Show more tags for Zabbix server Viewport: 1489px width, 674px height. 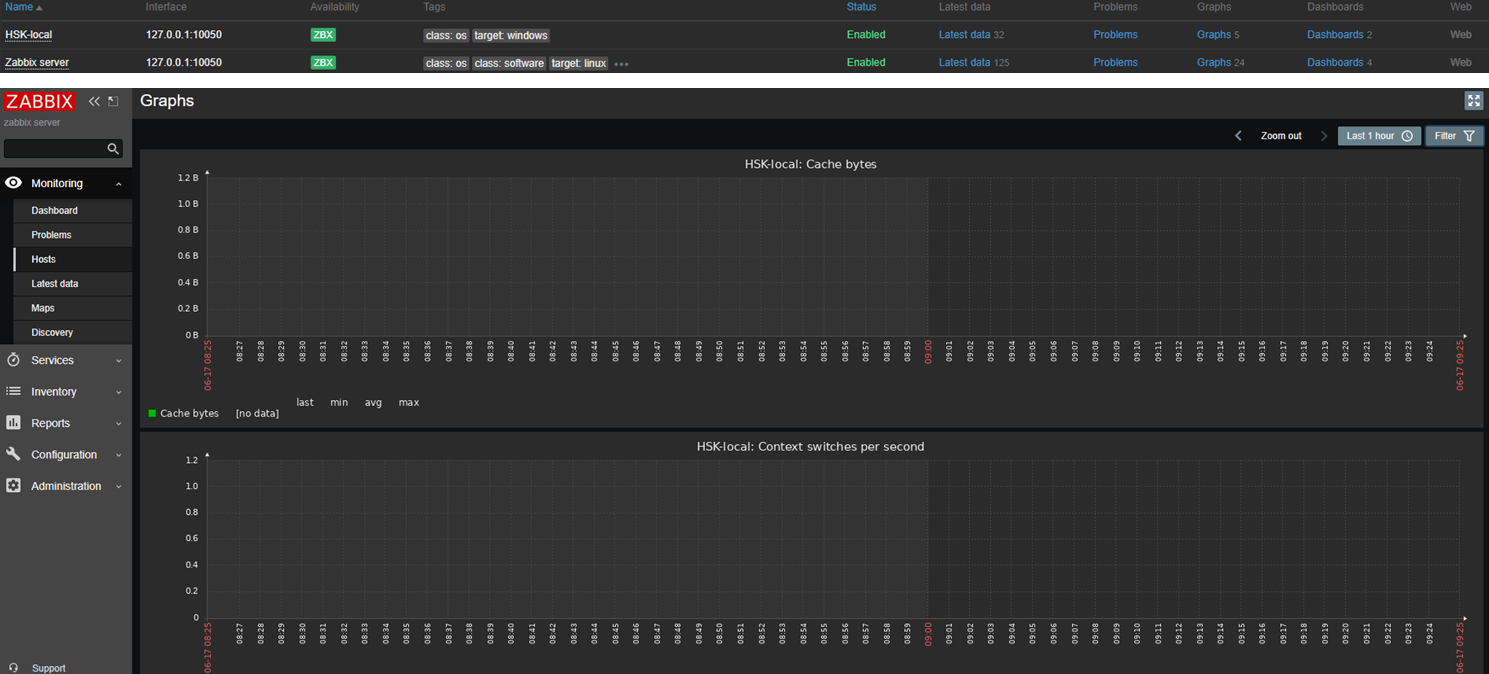621,64
